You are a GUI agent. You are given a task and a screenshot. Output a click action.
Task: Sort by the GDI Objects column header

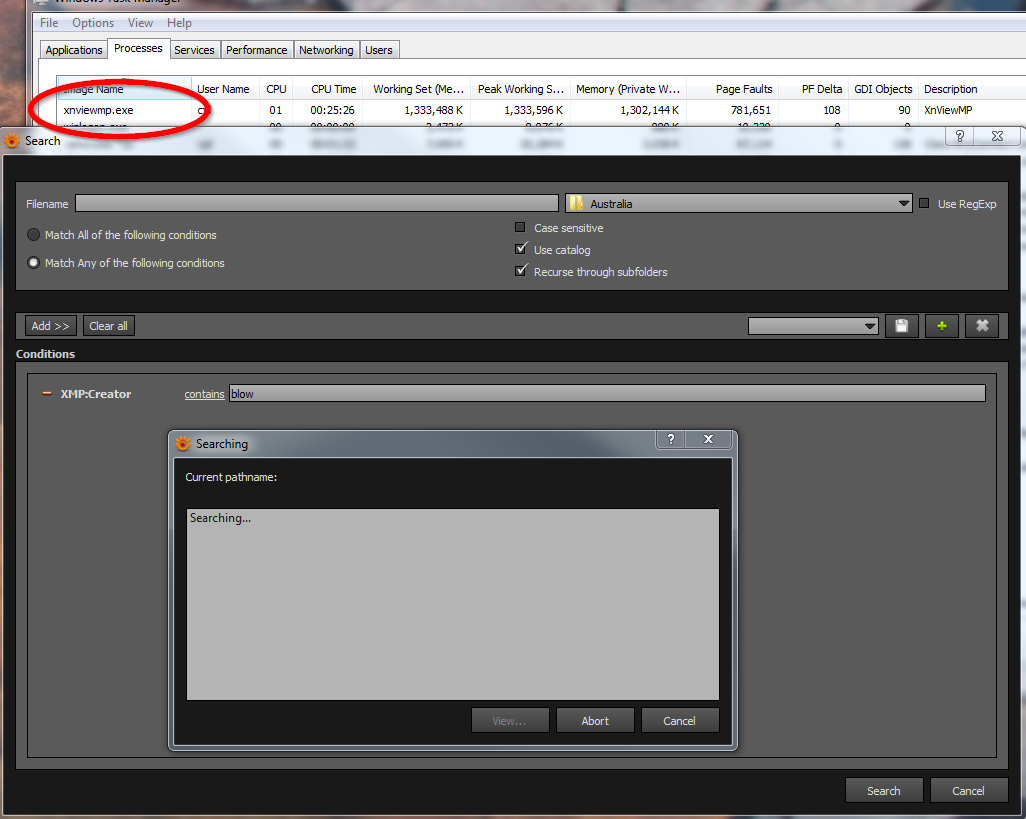coord(883,89)
